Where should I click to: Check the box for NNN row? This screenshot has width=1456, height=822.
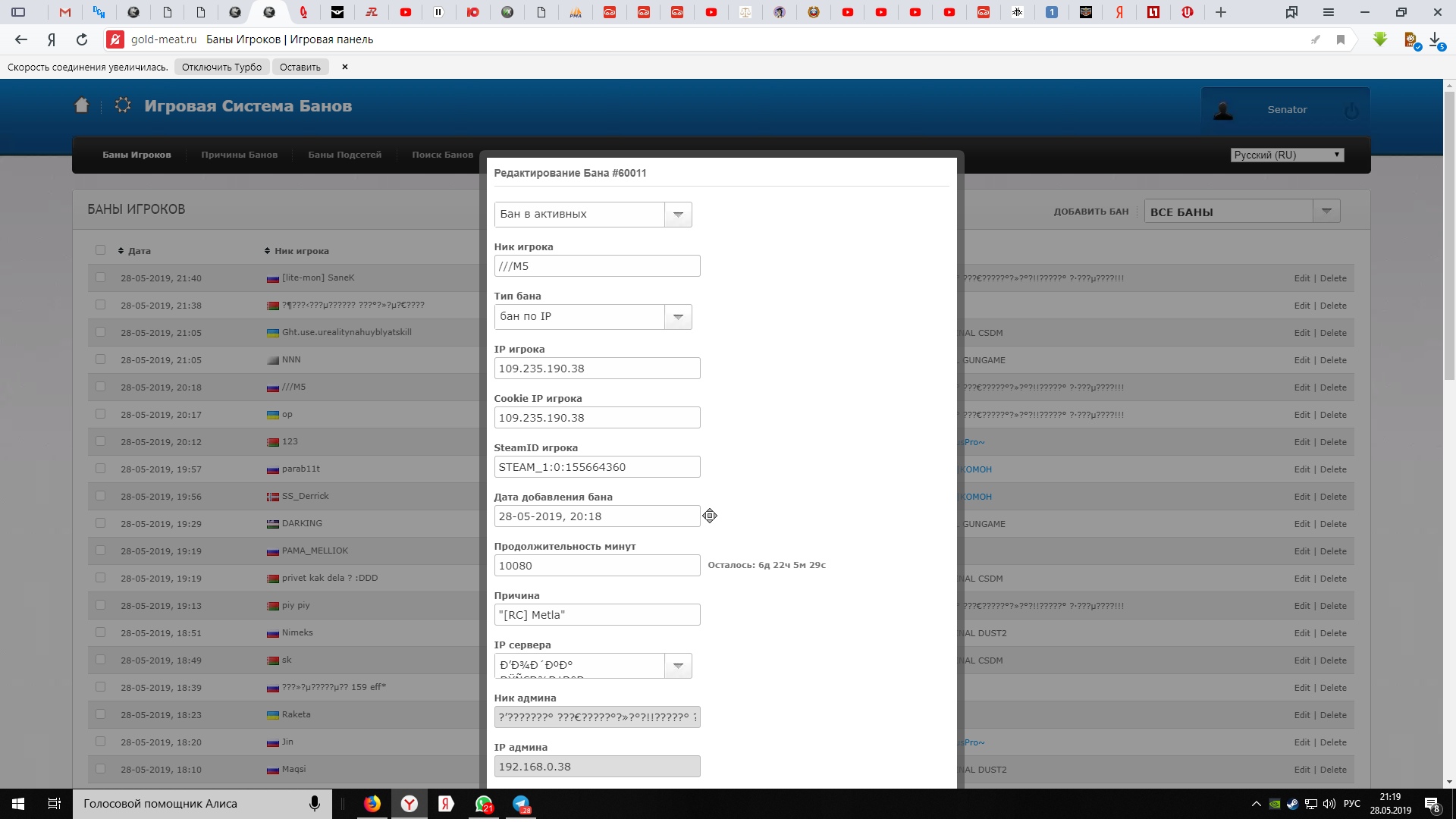tap(100, 359)
